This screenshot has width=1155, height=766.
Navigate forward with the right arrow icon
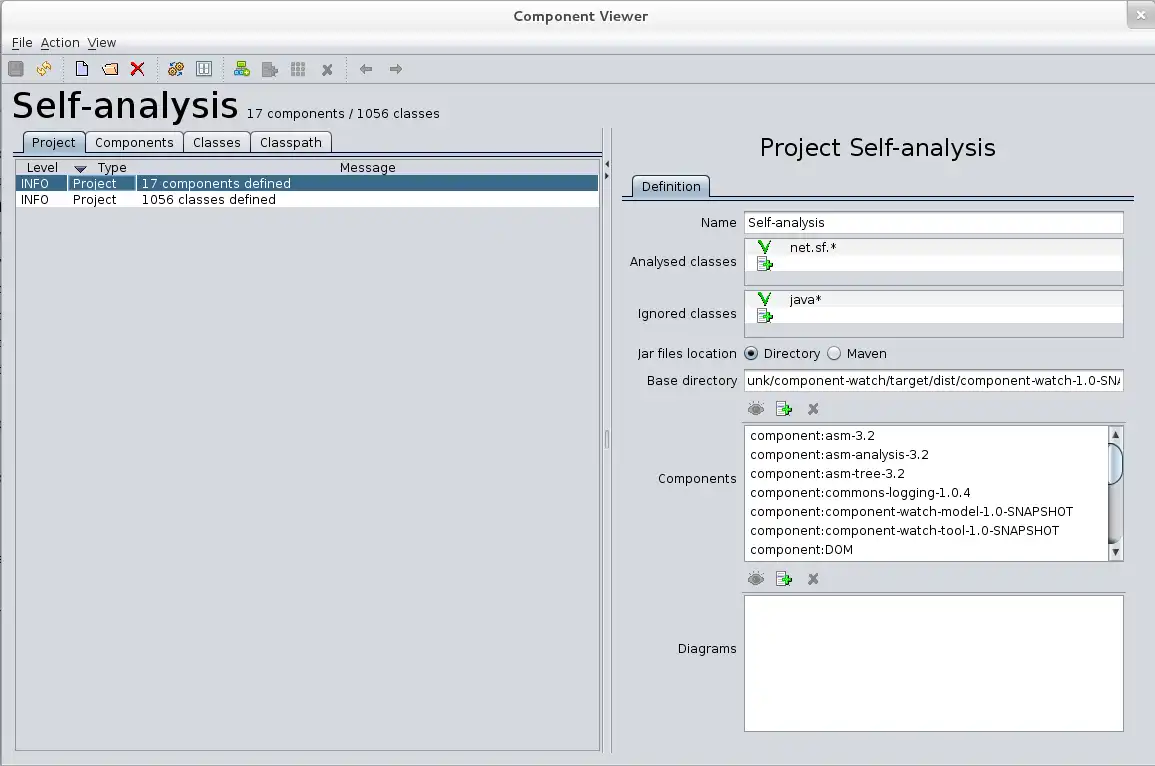396,69
